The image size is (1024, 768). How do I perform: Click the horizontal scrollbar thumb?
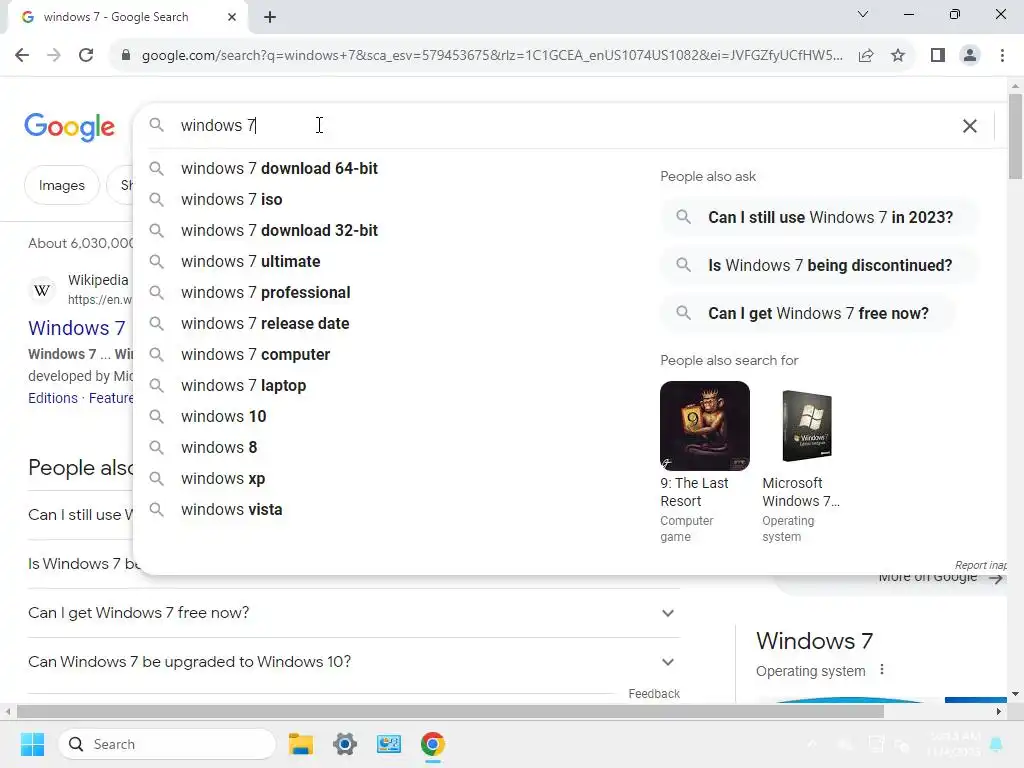[450, 711]
